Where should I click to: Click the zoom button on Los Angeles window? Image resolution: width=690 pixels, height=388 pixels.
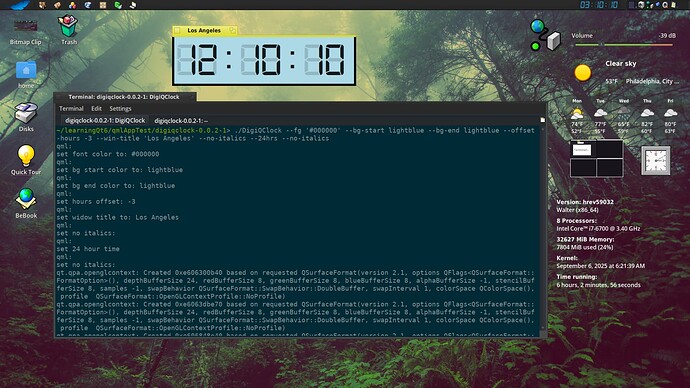click(232, 30)
